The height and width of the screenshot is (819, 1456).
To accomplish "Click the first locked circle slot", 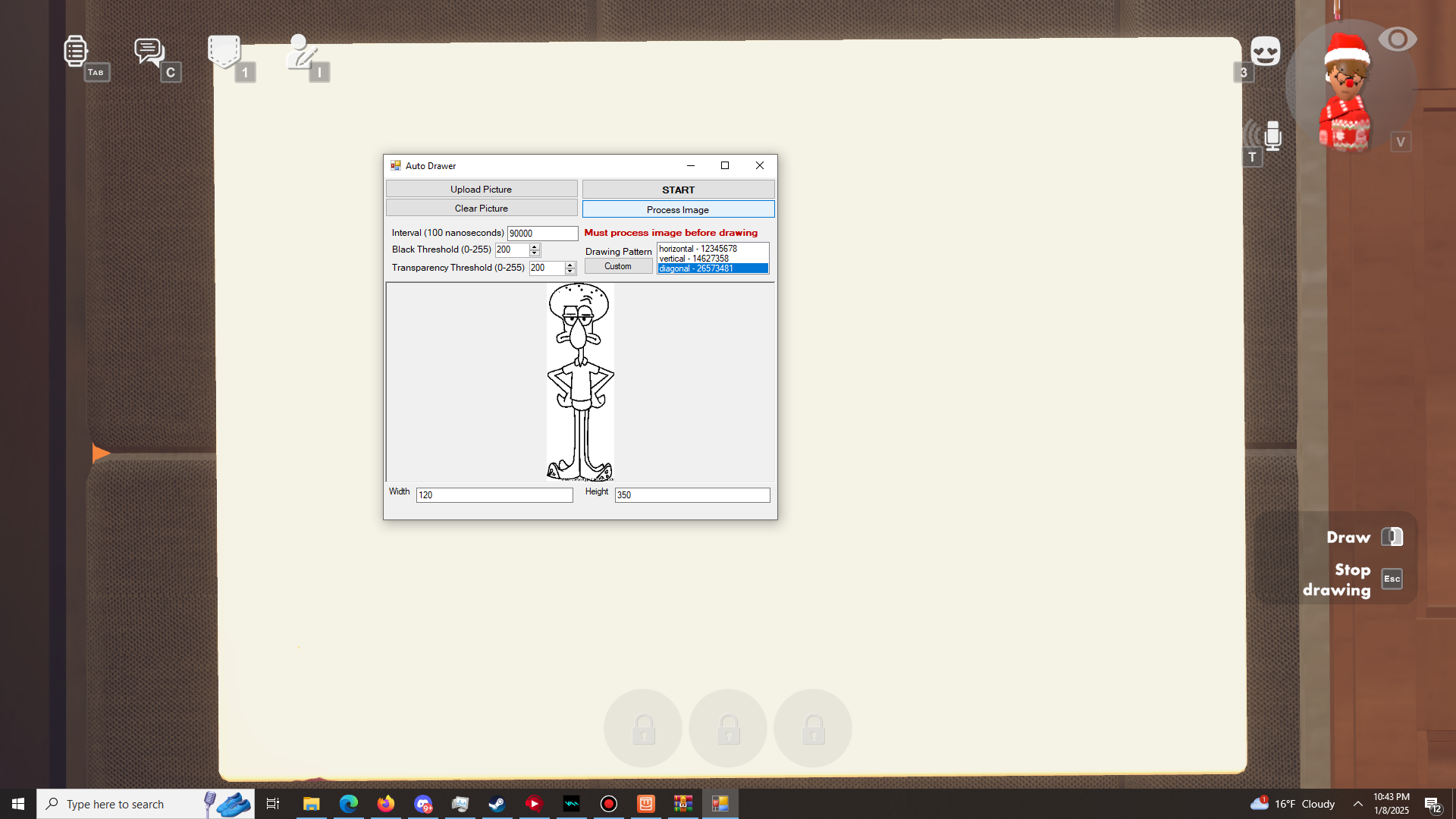I will tap(643, 729).
